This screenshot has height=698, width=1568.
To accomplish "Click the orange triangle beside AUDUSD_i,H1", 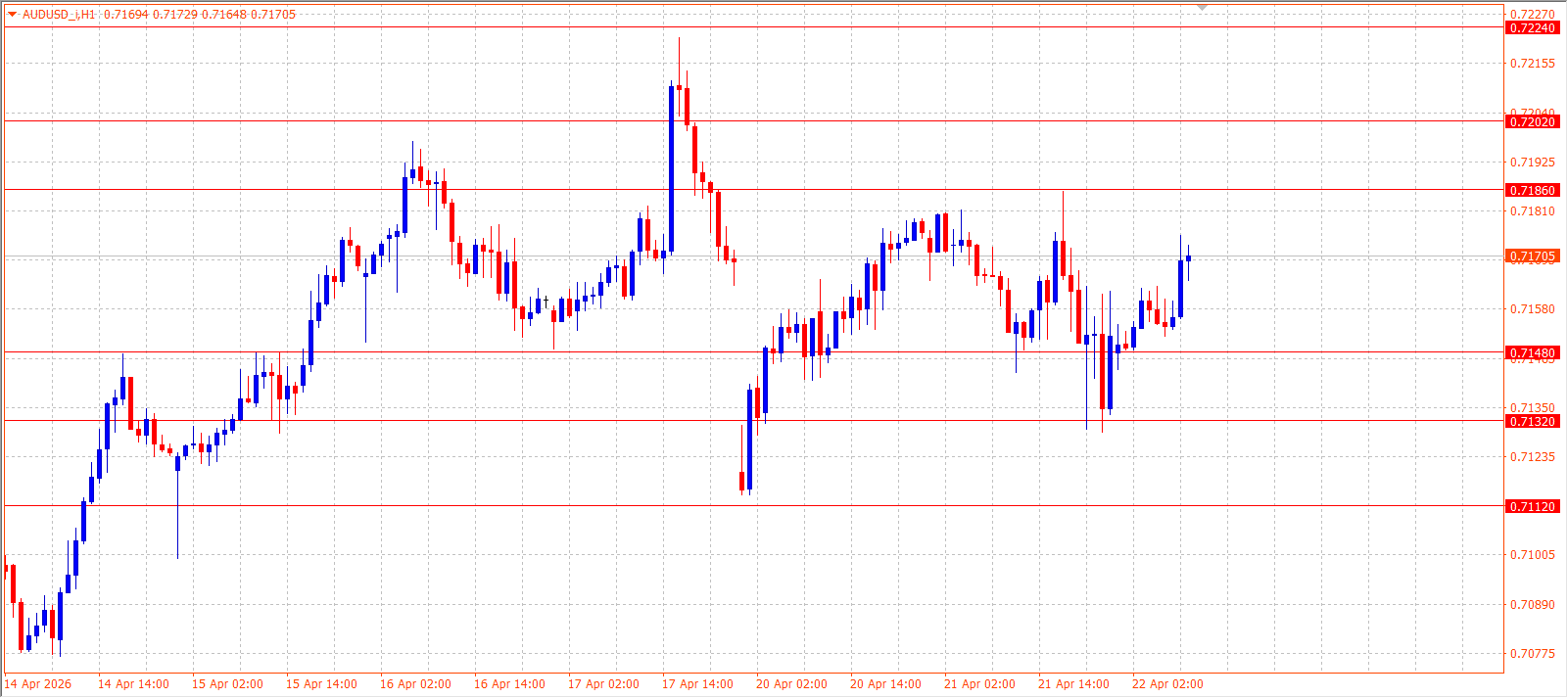I will (x=12, y=15).
